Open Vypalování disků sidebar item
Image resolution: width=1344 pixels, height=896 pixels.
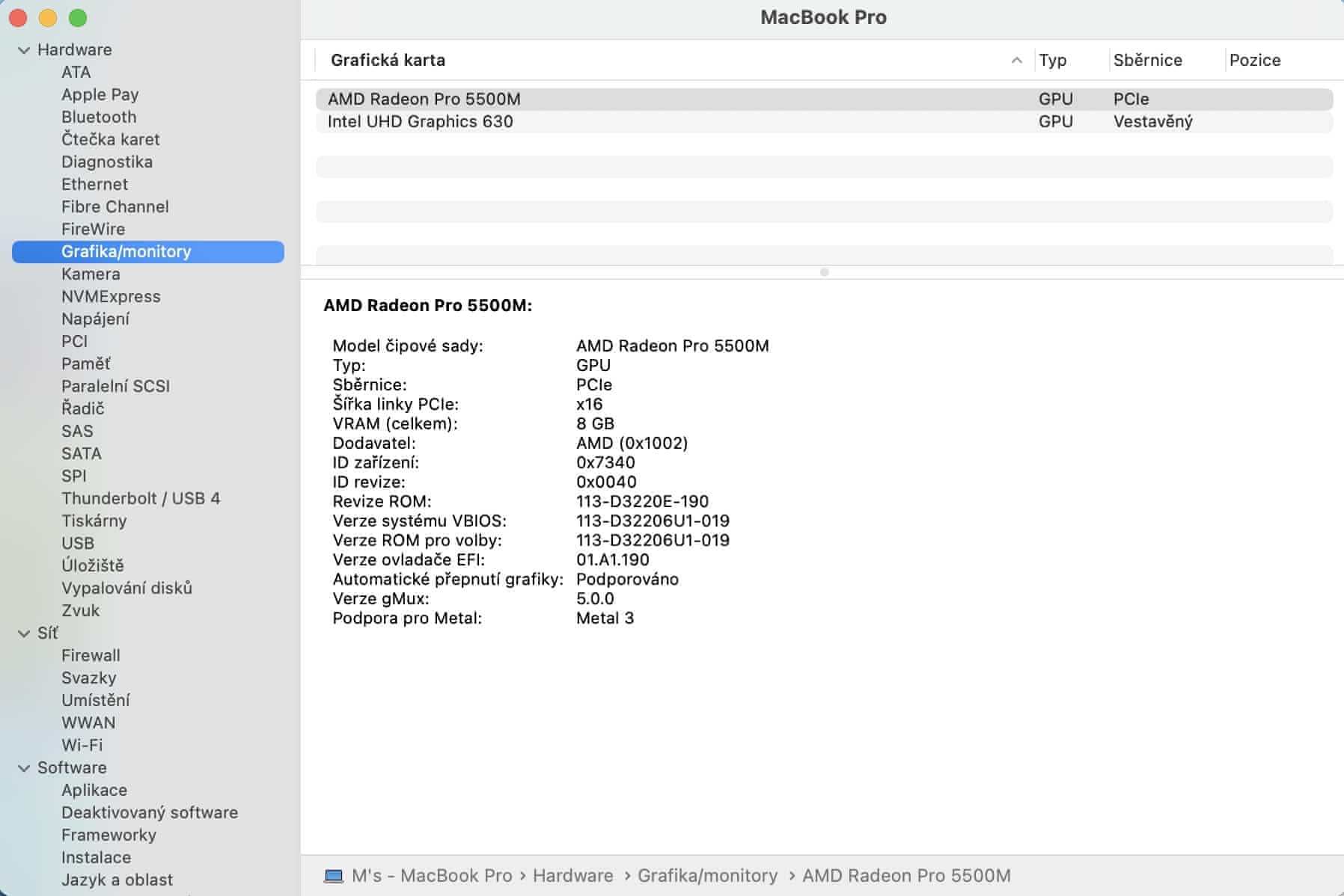[126, 589]
